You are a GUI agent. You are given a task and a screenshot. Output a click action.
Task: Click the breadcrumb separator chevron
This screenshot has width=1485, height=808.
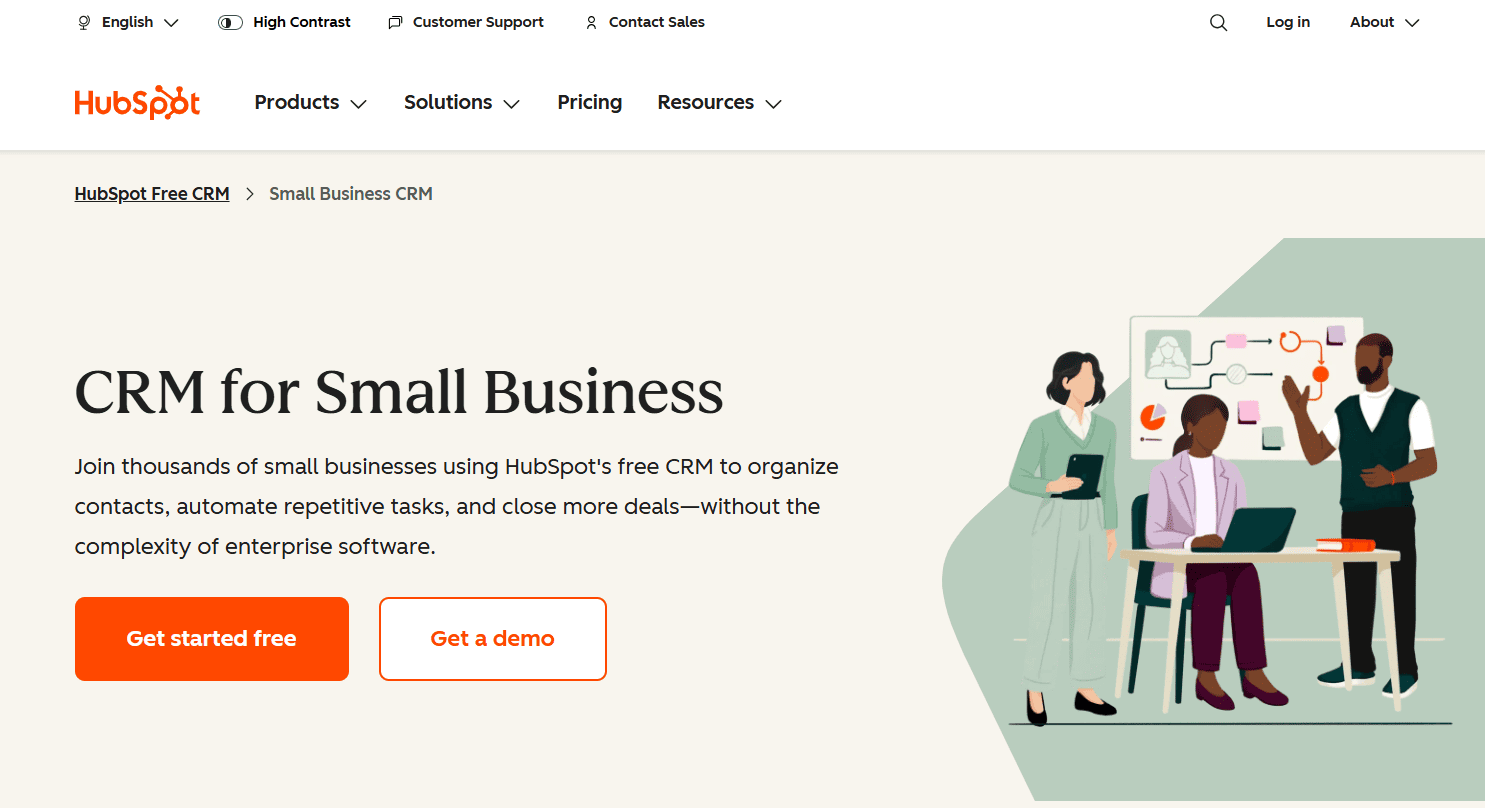point(250,194)
